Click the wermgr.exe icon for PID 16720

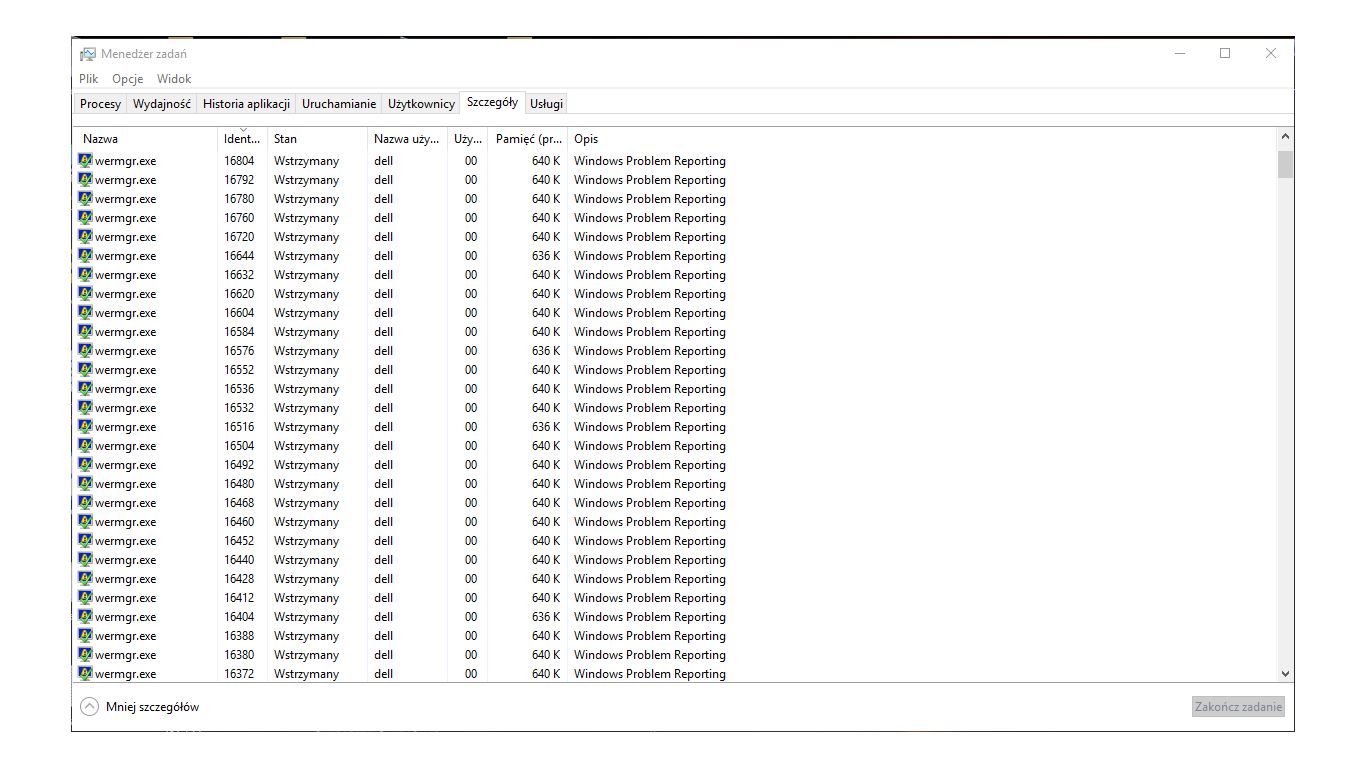85,236
